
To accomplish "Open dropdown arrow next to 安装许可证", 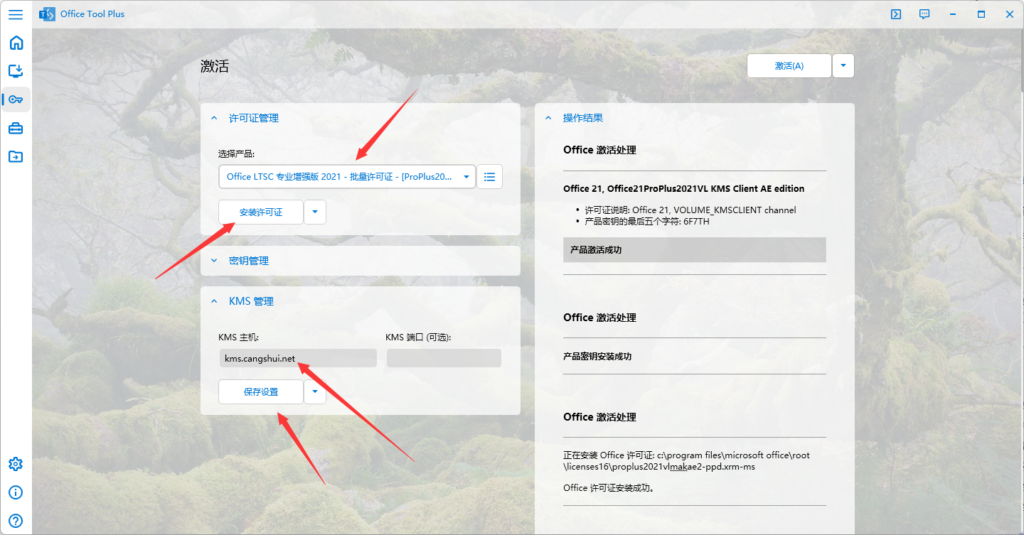I will 315,212.
